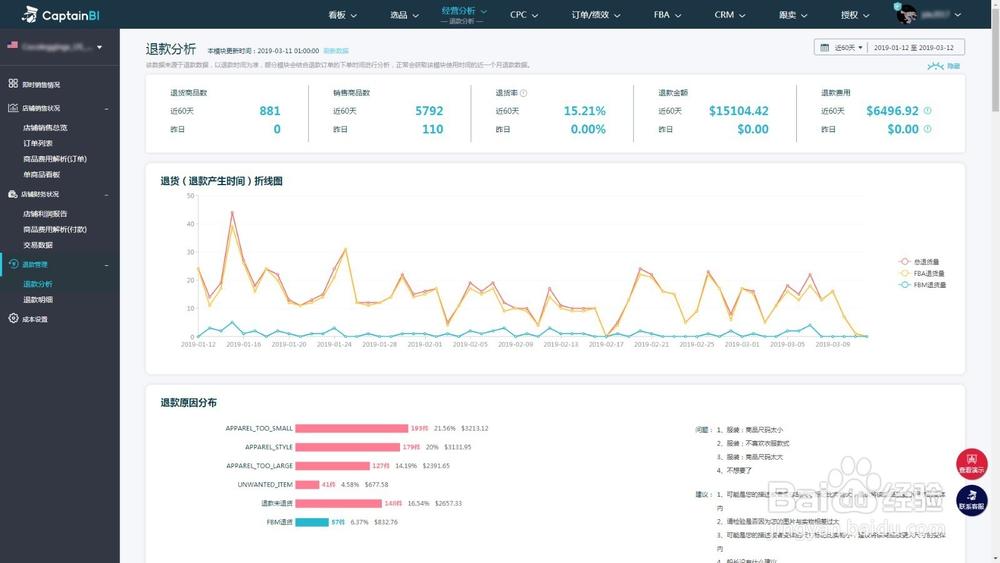Click the grid icon in sidebar
This screenshot has height=563, width=1000.
point(13,84)
